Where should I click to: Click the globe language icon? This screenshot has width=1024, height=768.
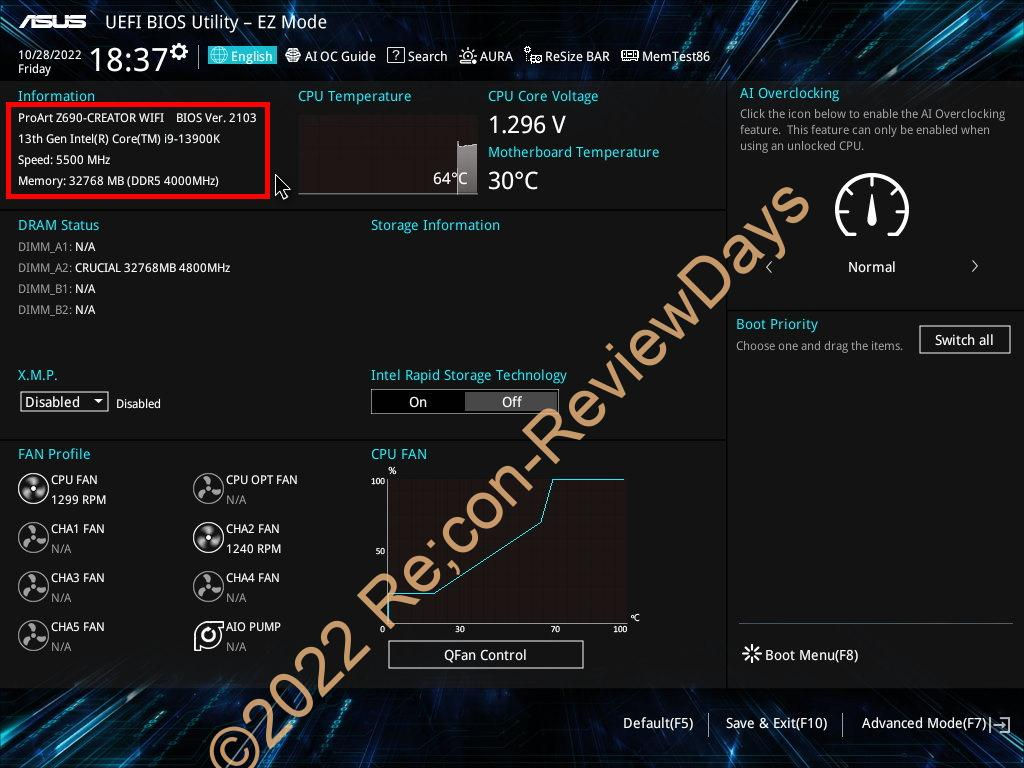tap(219, 56)
